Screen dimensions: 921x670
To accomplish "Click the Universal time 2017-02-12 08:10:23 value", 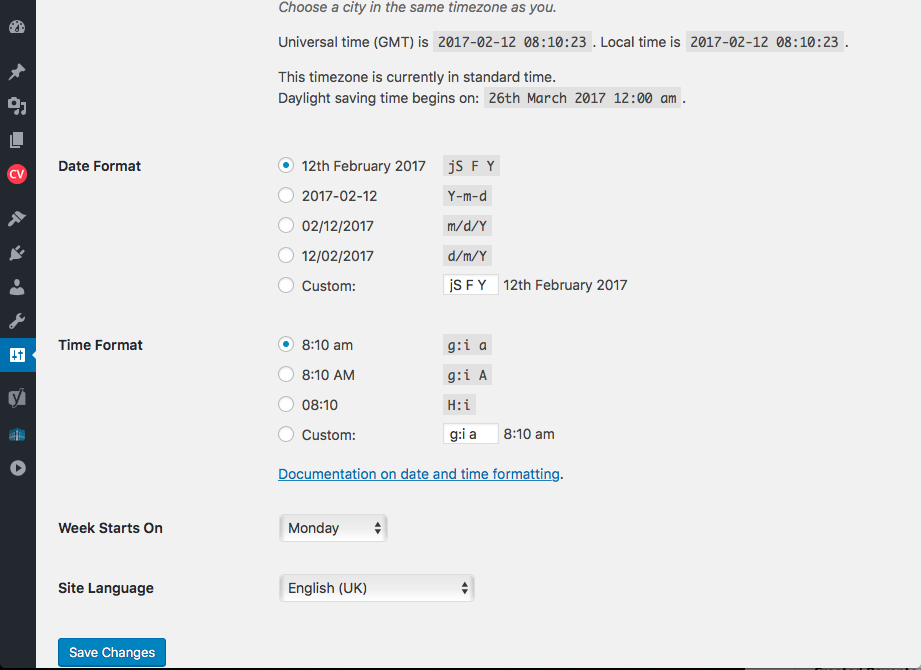I will 512,42.
